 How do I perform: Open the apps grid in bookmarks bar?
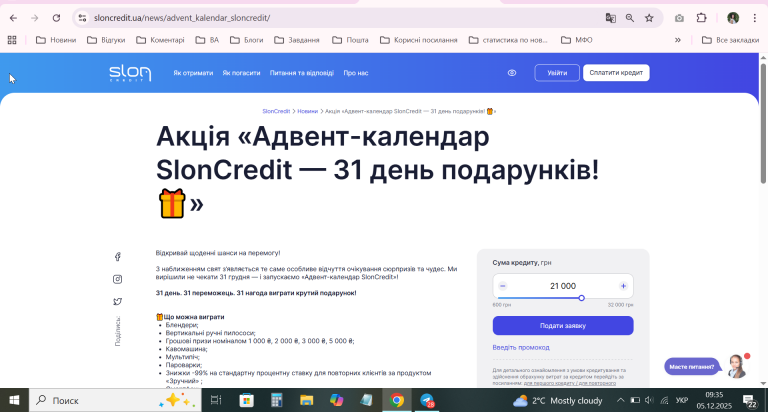[12, 40]
